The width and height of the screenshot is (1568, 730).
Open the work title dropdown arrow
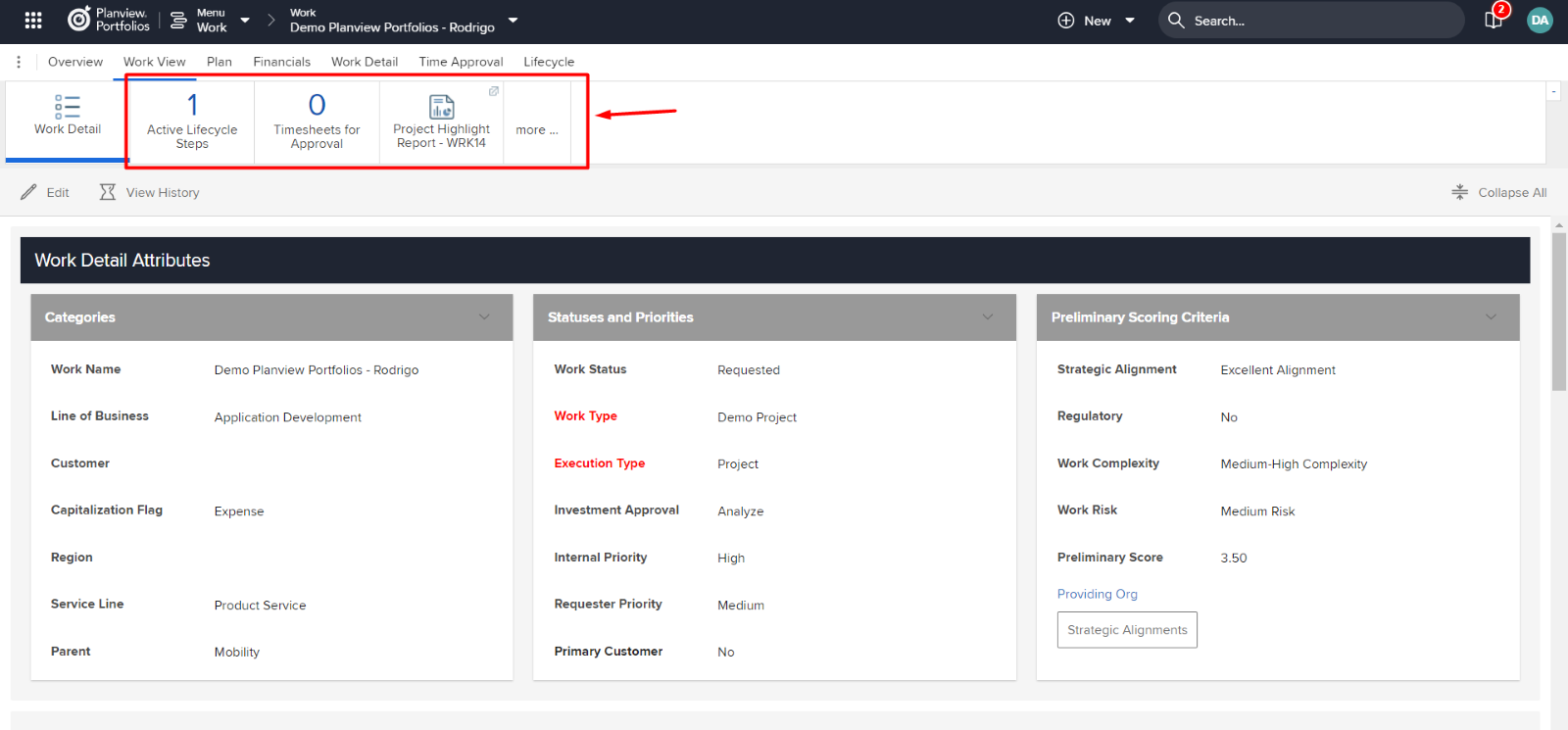513,21
